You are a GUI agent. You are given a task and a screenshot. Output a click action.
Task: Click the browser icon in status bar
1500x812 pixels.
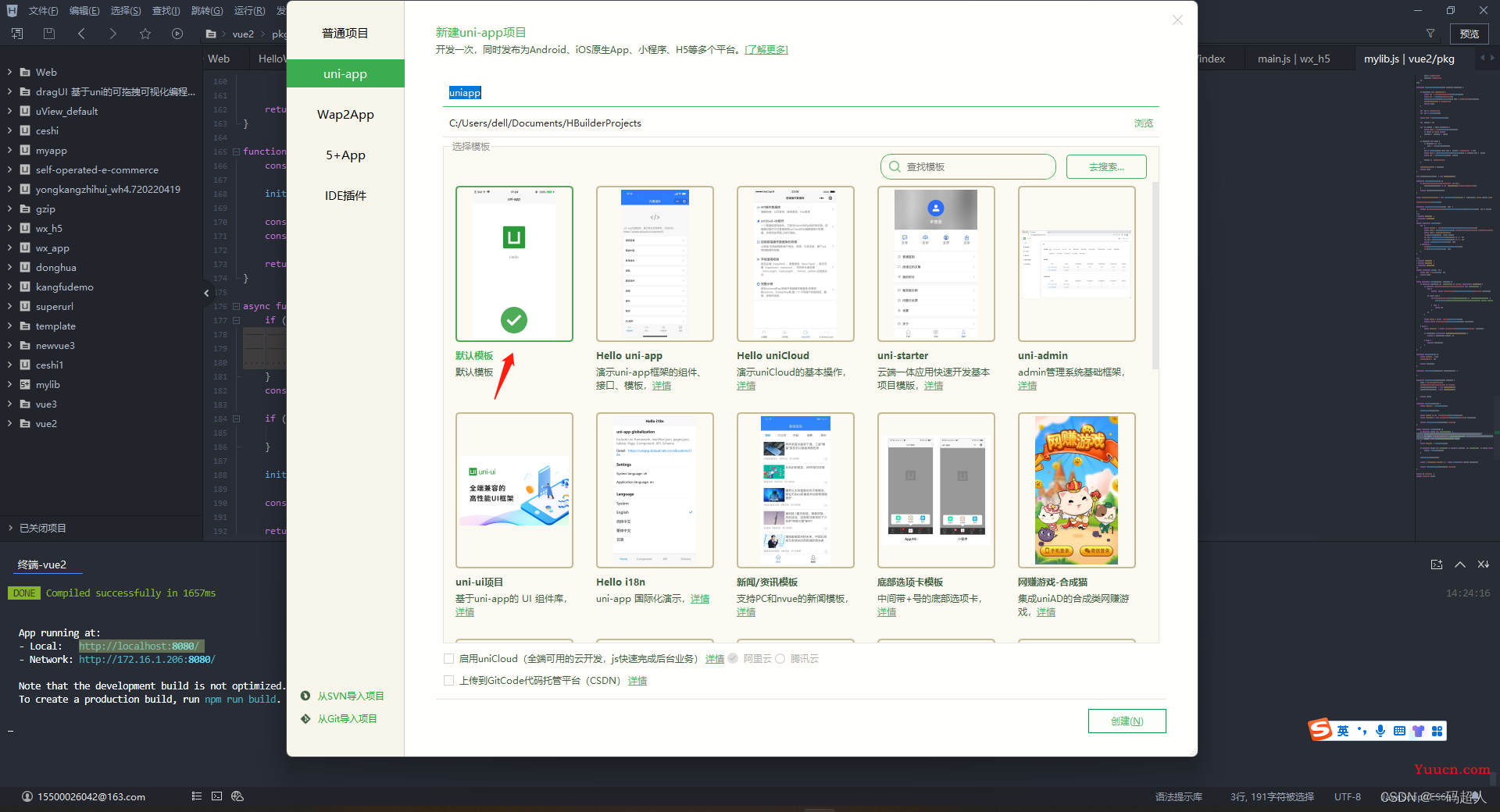pyautogui.click(x=237, y=796)
